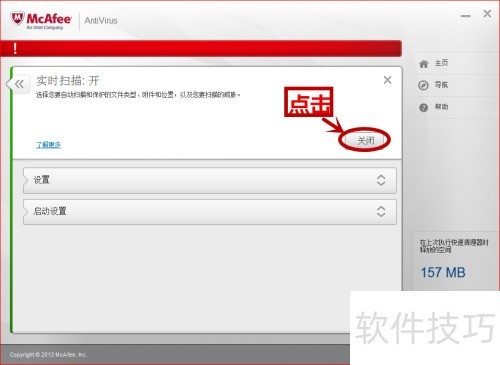Click the back double-chevron arrow
500x365 pixels.
[x=19, y=84]
